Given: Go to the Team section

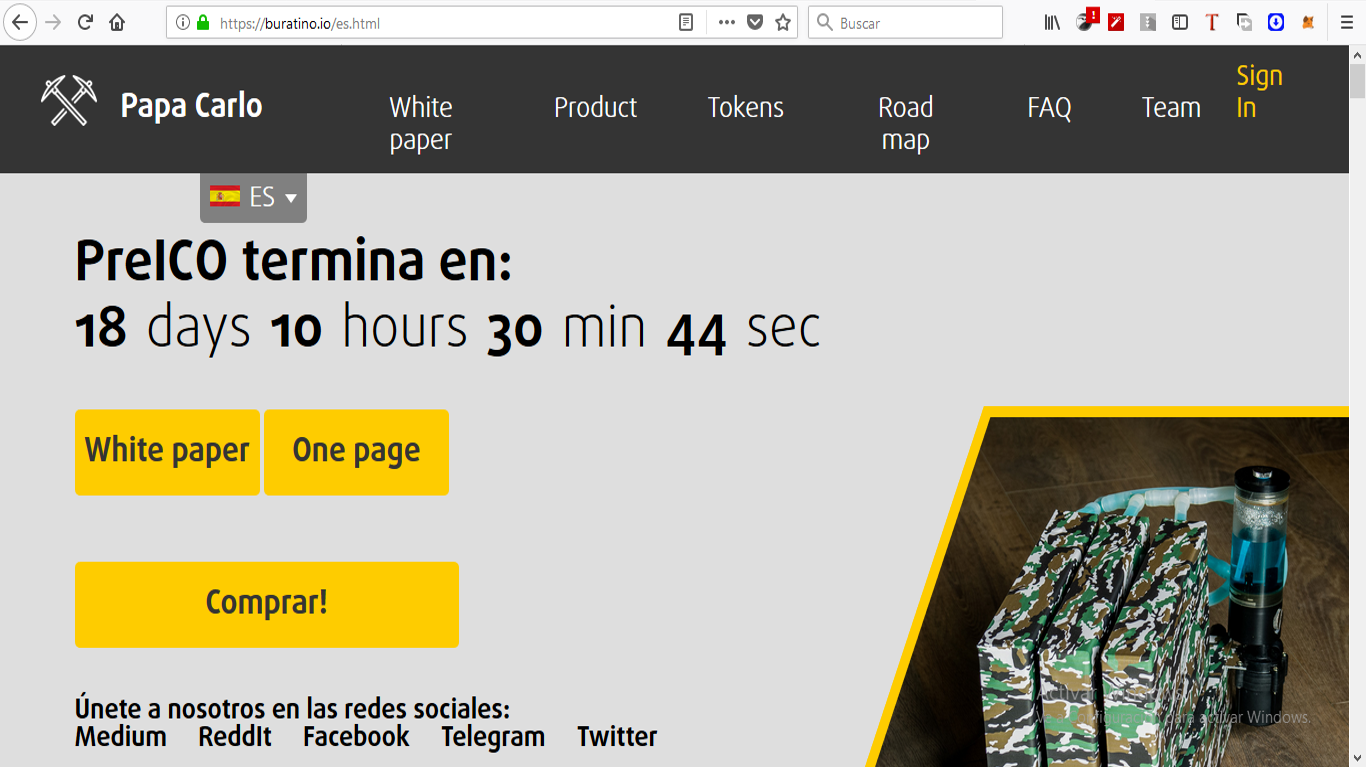Looking at the screenshot, I should (x=1171, y=107).
